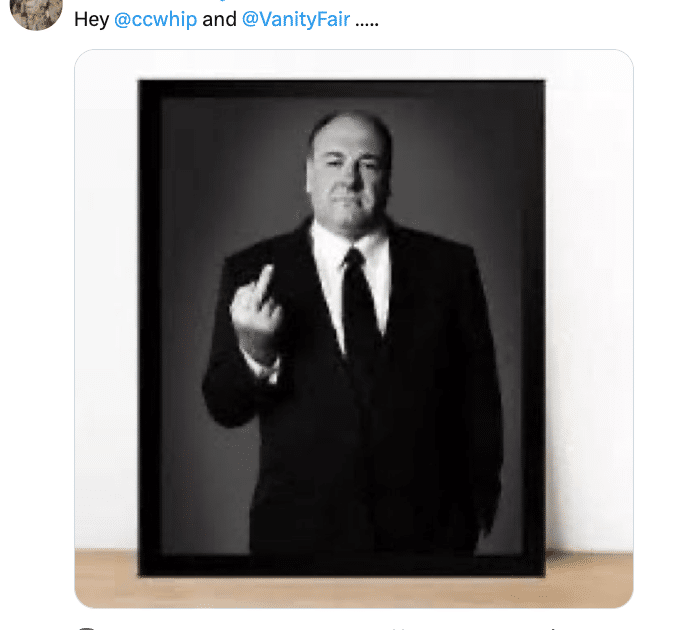The height and width of the screenshot is (630, 684).
Task: Click the white wall right of the frame
Action: (x=588, y=300)
